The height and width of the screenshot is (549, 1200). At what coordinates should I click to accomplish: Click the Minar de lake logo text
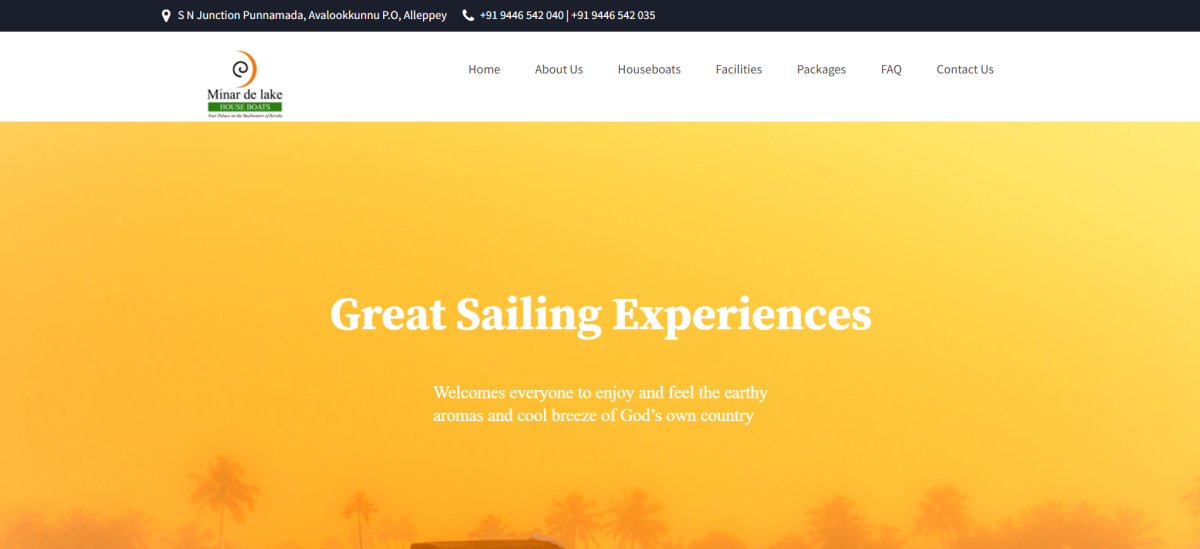pyautogui.click(x=245, y=95)
